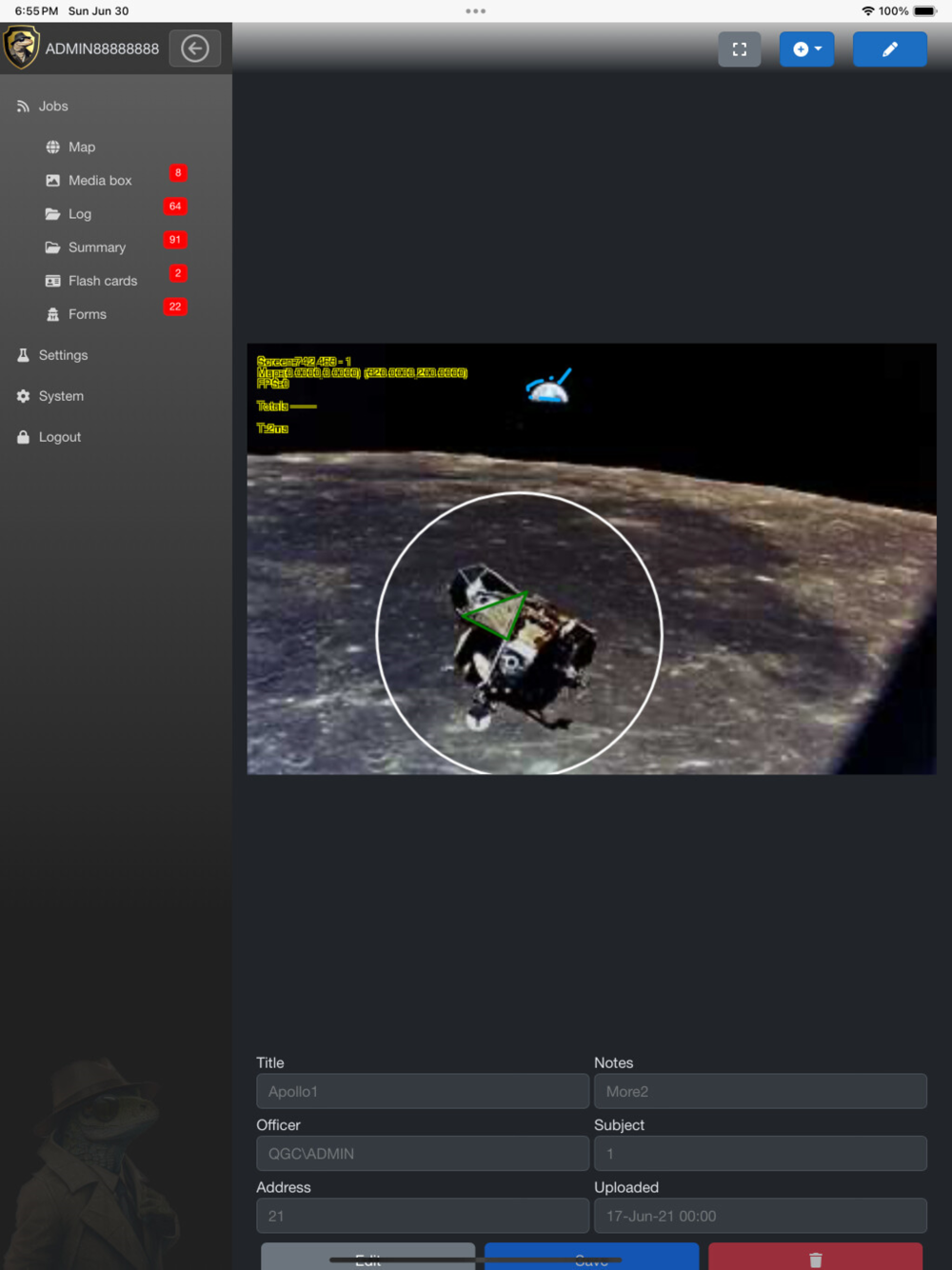Click the Jobs feed icon
This screenshot has height=1270, width=952.
[23, 107]
